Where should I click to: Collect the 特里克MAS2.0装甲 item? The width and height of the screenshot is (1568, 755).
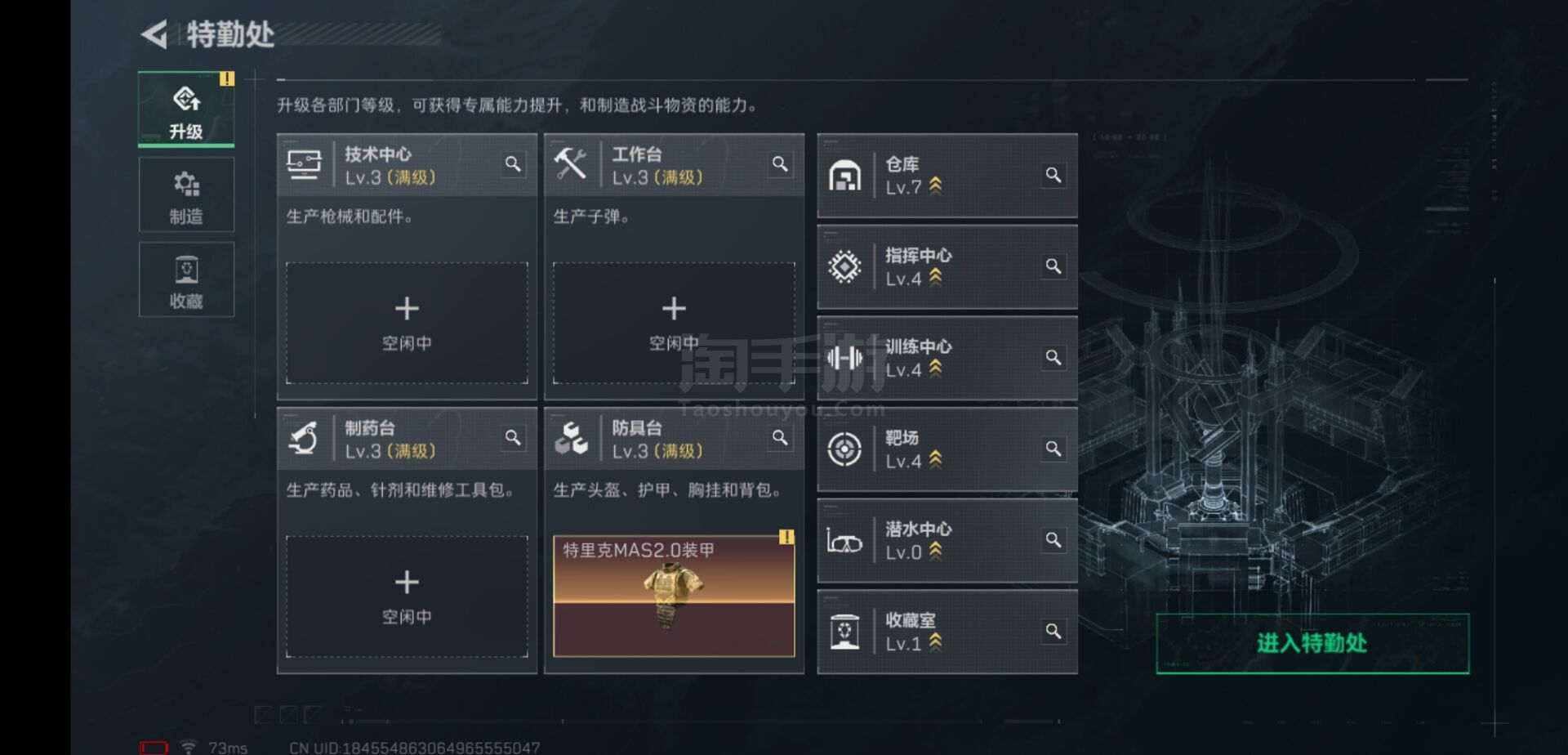click(674, 596)
